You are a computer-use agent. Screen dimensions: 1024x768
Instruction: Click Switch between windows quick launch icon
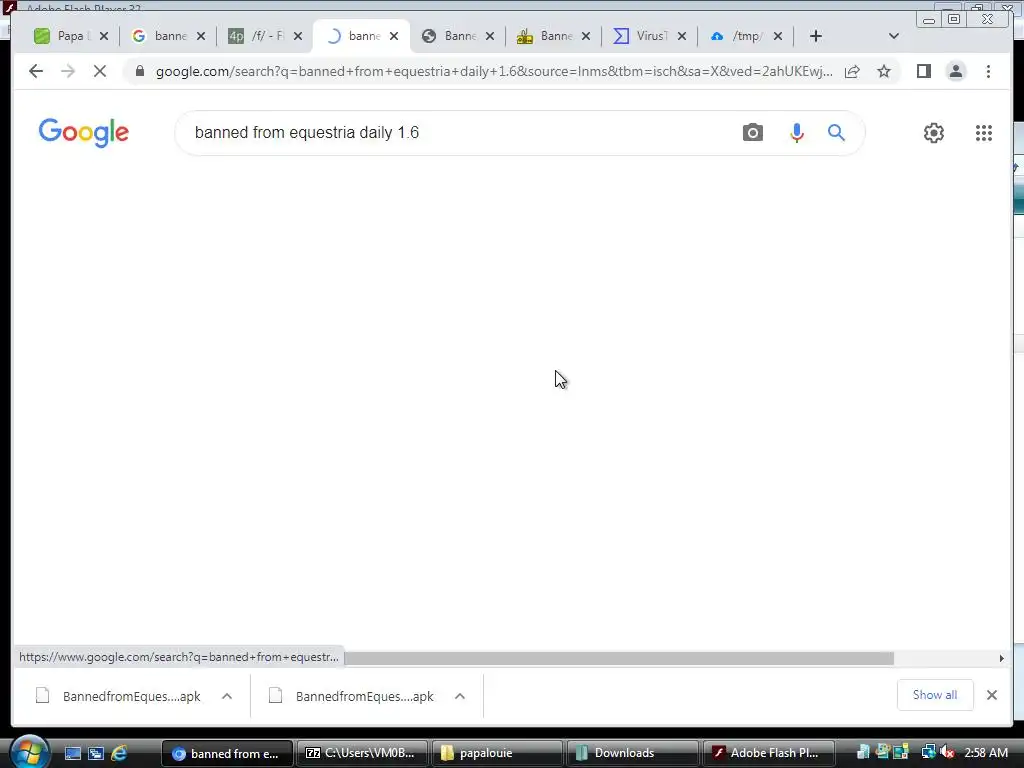(96, 753)
